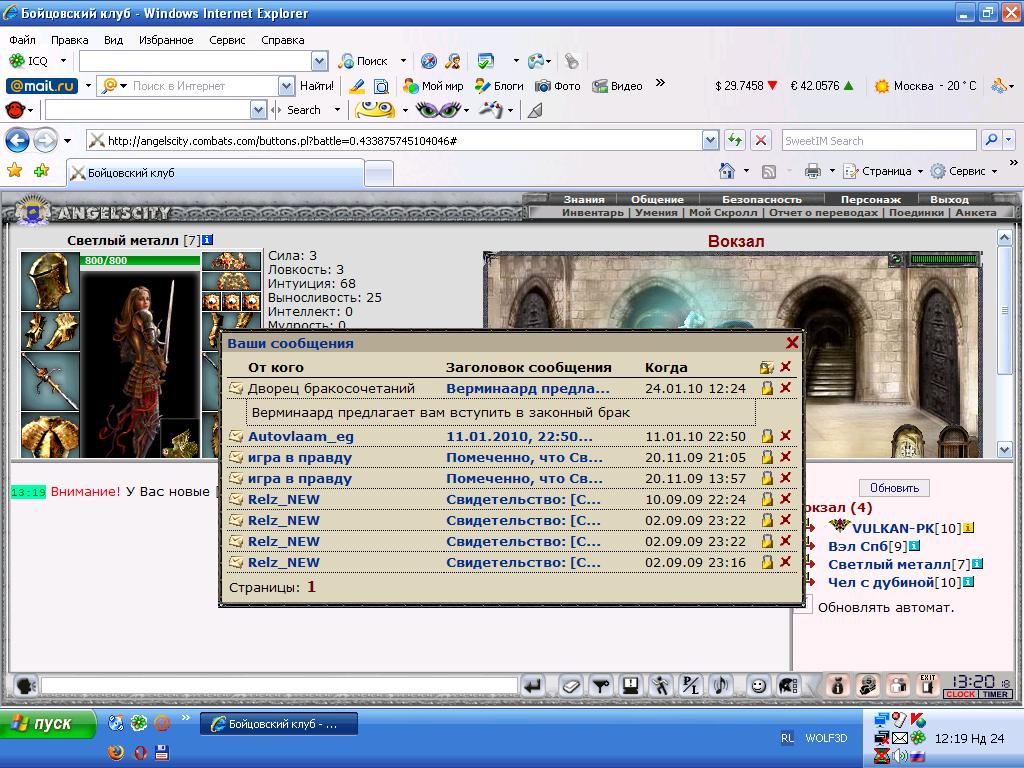Toggle the CLOCK mode button
Image resolution: width=1024 pixels, height=768 pixels.
pyautogui.click(x=960, y=694)
